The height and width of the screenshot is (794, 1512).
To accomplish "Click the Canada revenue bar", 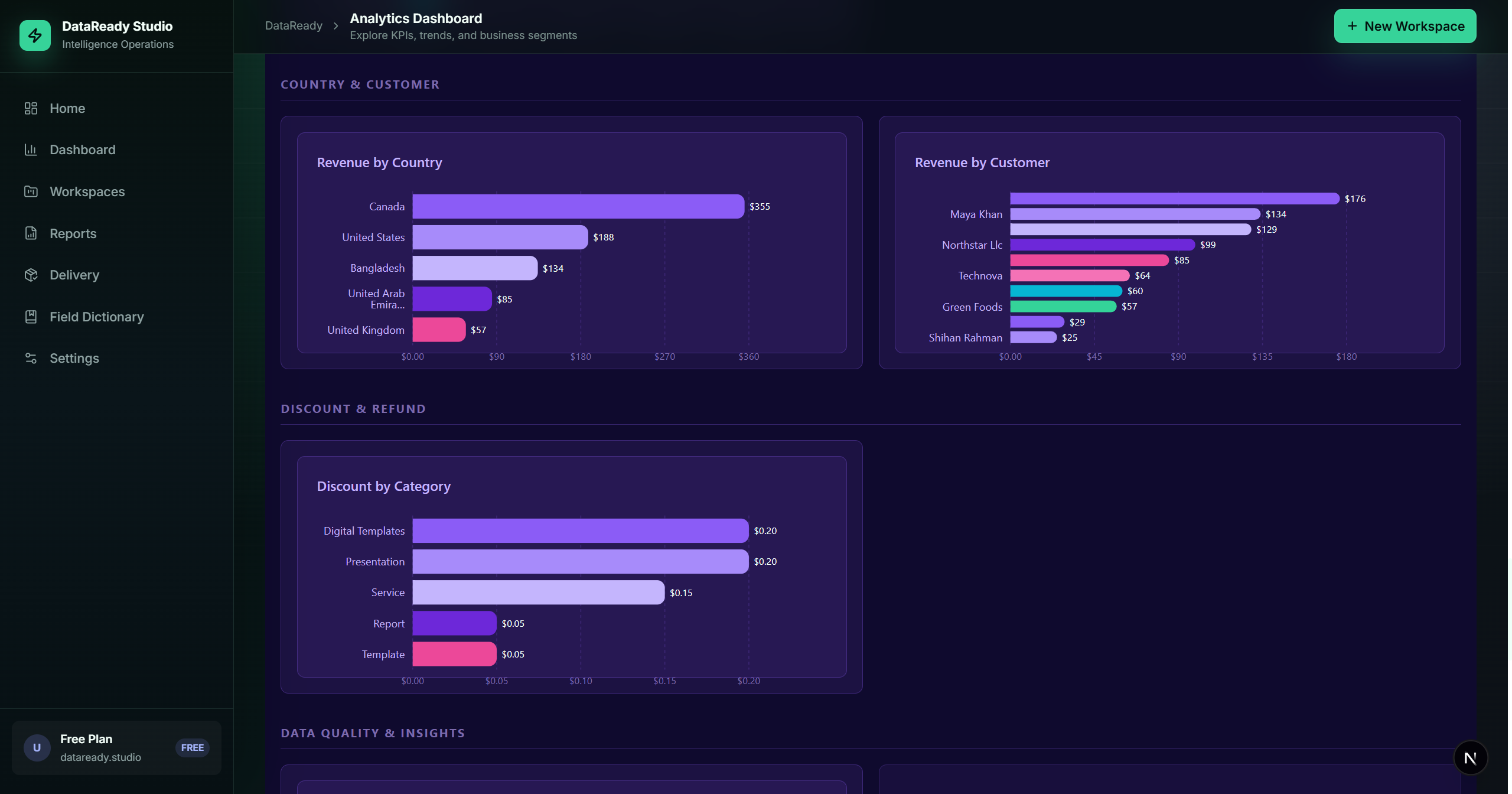I will [x=578, y=206].
